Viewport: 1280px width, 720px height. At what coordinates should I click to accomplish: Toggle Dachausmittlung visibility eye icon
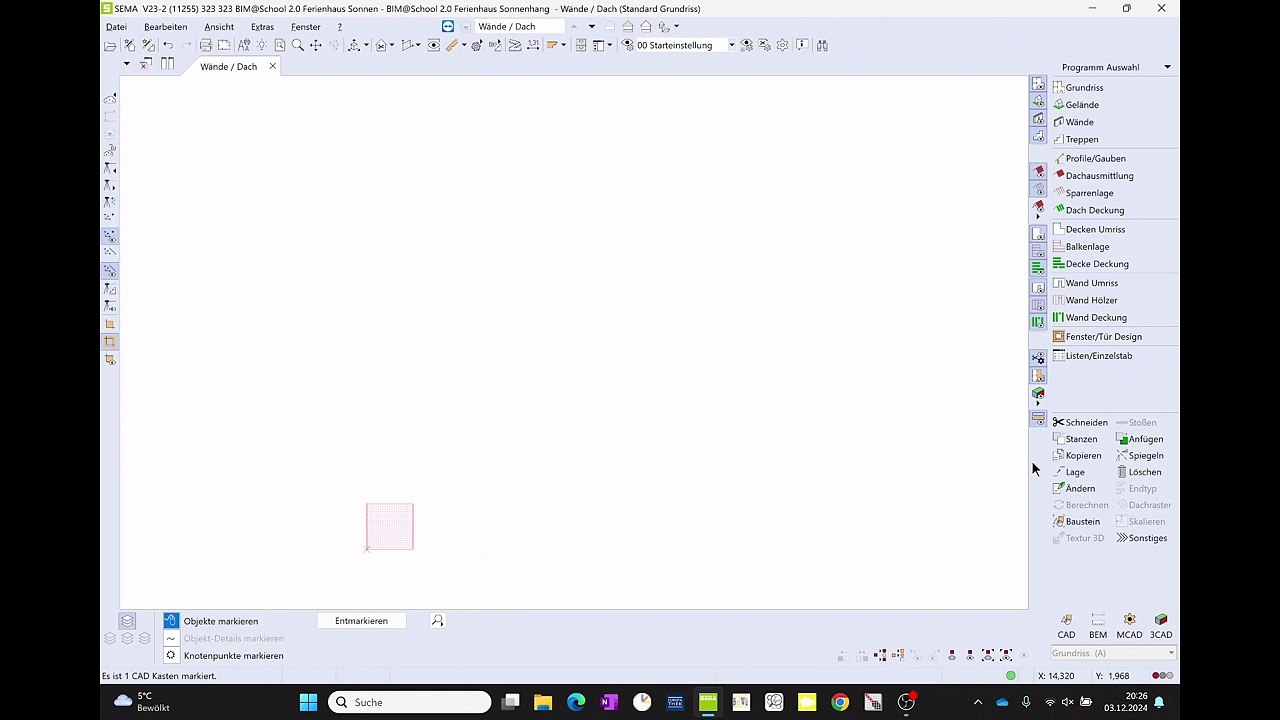(1038, 172)
